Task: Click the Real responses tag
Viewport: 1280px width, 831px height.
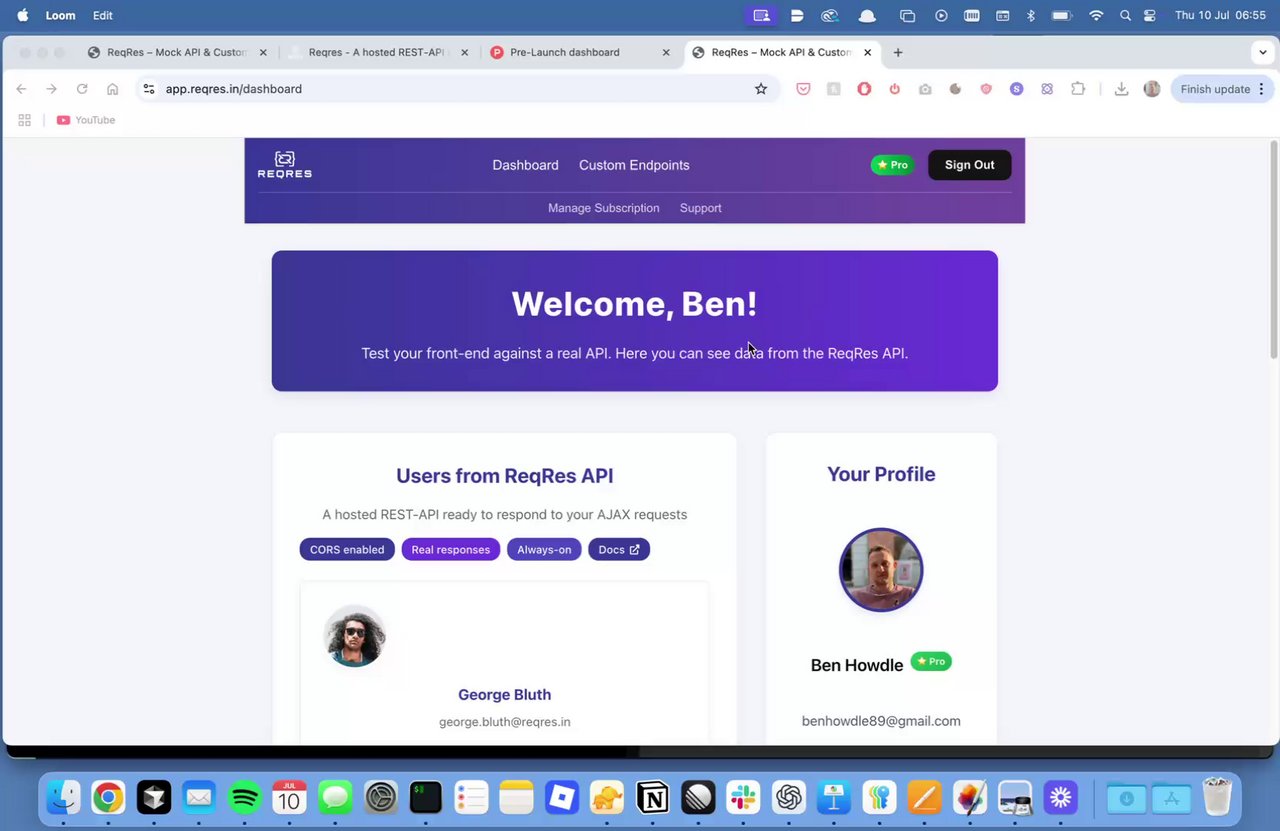Action: pos(450,549)
